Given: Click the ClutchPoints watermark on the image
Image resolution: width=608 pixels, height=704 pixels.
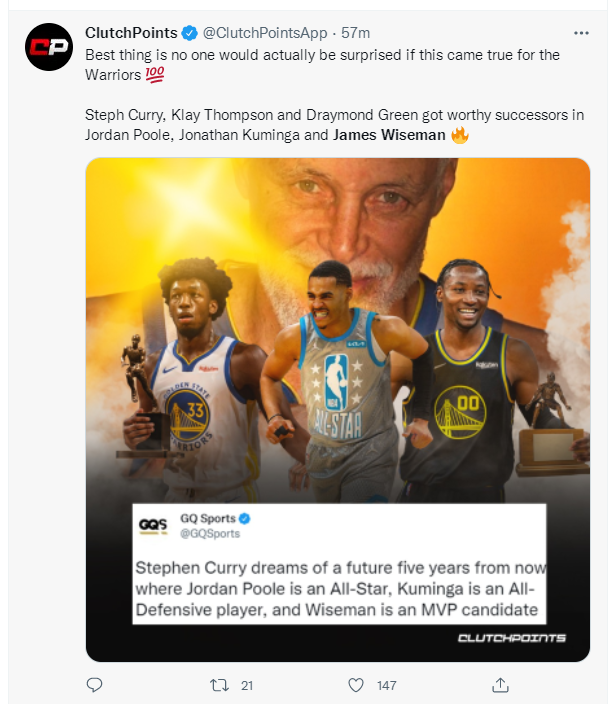Looking at the screenshot, I should pyautogui.click(x=511, y=638).
